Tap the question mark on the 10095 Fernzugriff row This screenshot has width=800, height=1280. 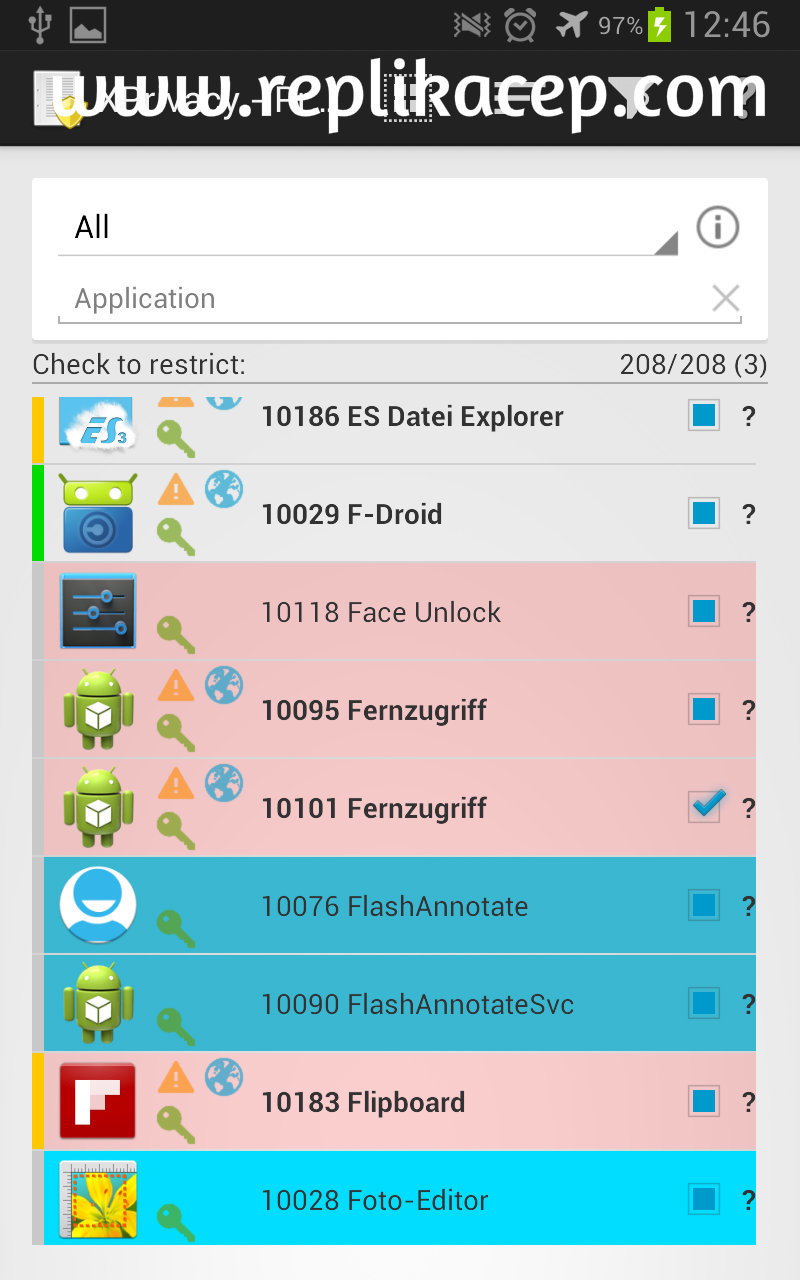[747, 710]
